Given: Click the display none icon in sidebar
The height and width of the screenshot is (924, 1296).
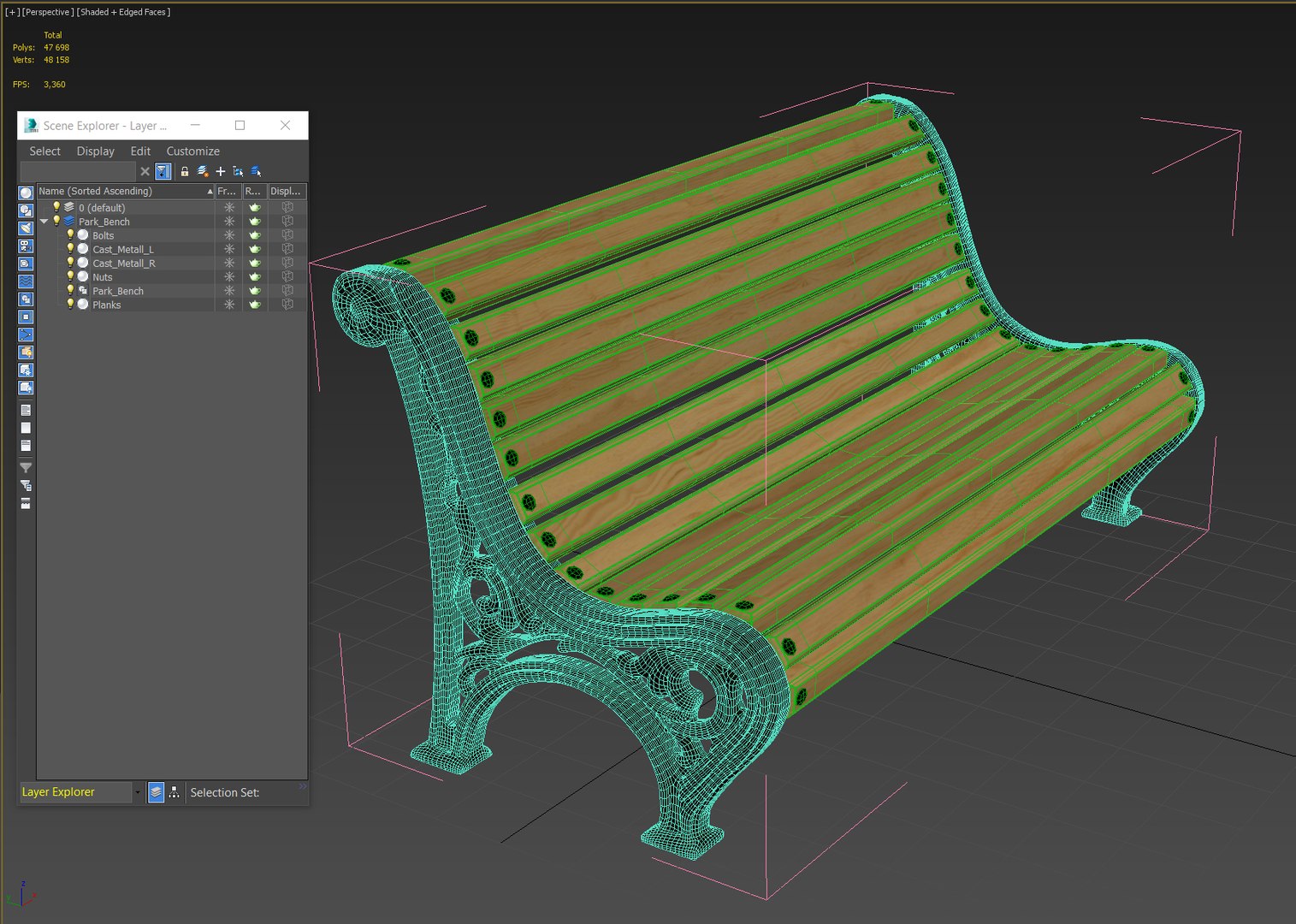Looking at the screenshot, I should tap(26, 428).
